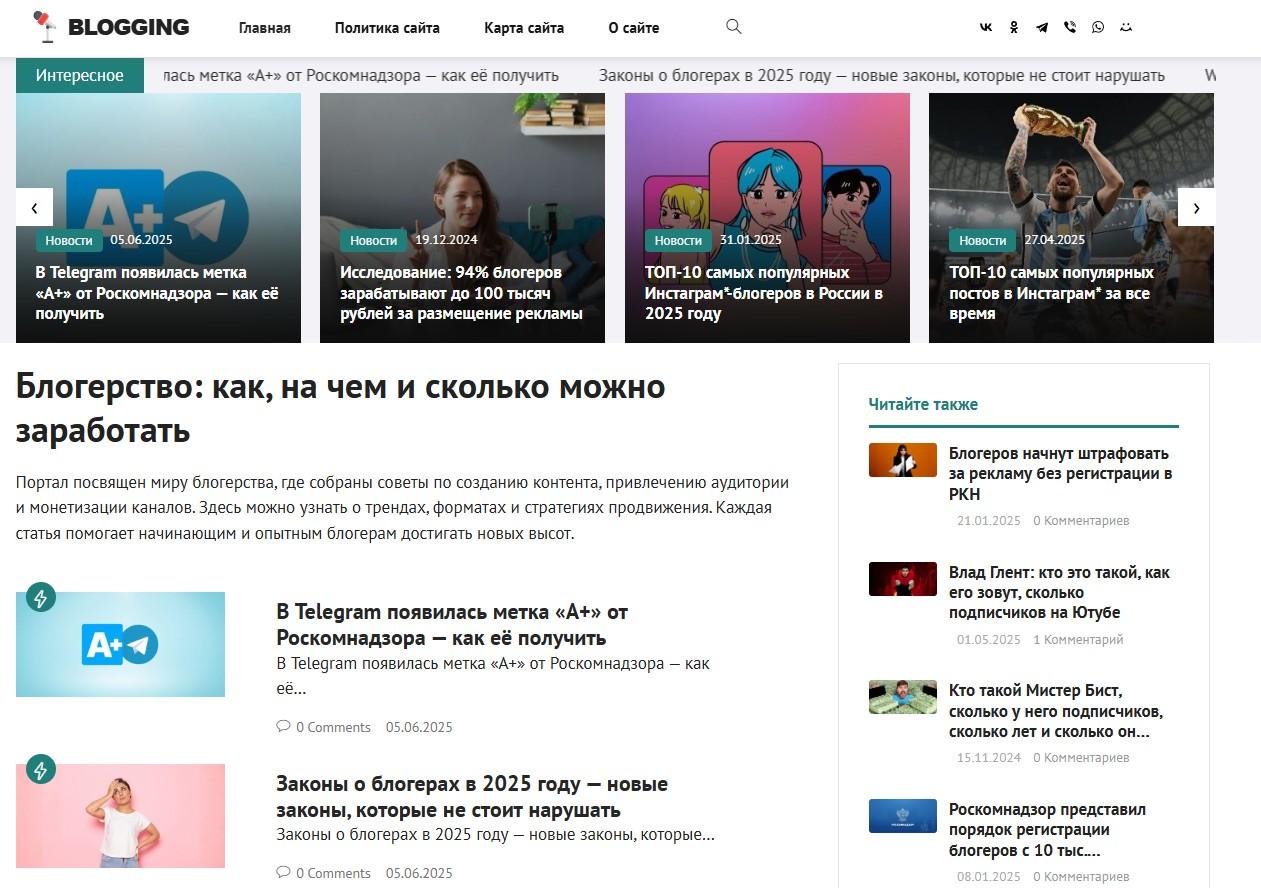Open the VK social icon
The height and width of the screenshot is (888, 1261).
click(x=986, y=28)
